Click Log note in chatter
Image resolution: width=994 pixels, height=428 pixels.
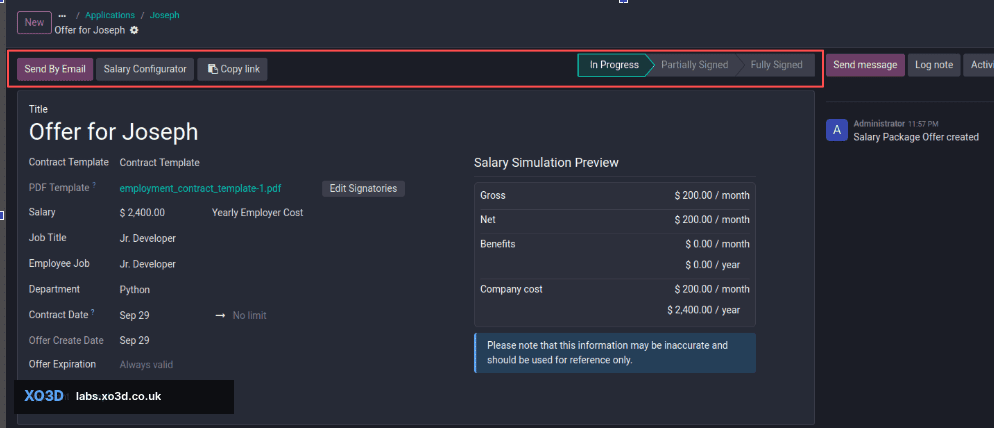934,65
